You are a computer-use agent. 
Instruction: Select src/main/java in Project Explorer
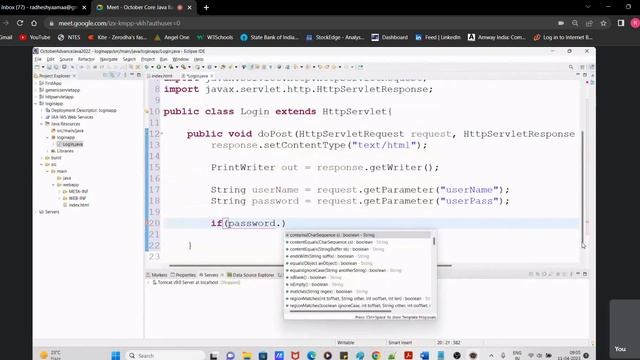[67, 131]
